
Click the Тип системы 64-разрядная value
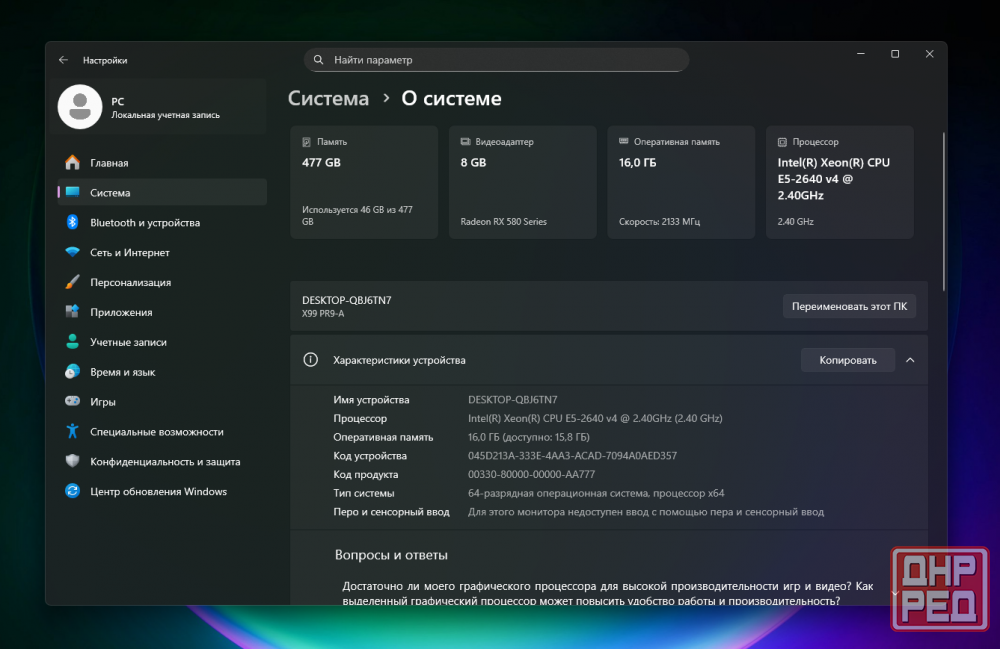coord(596,493)
